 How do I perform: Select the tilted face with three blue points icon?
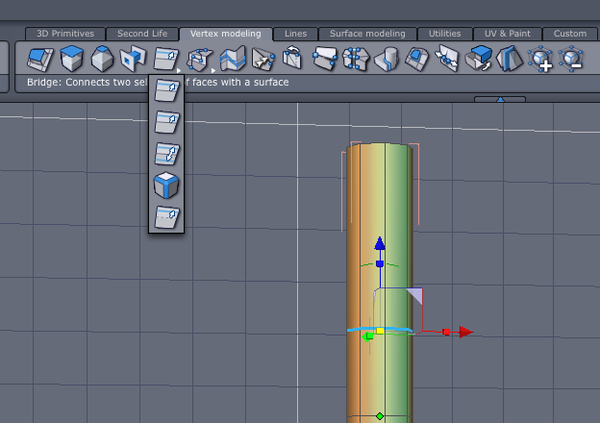324,58
